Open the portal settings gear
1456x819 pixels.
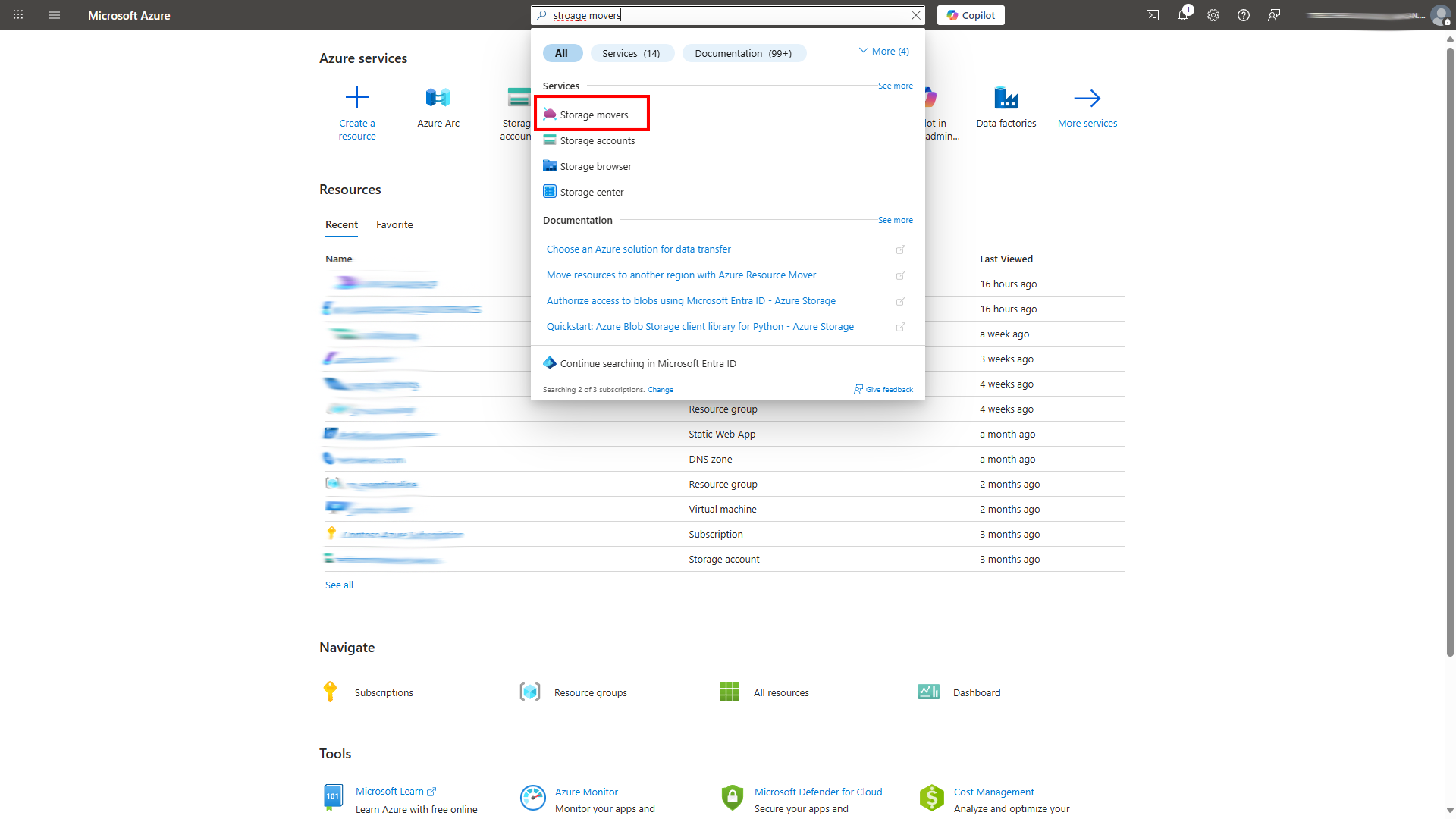pos(1213,15)
